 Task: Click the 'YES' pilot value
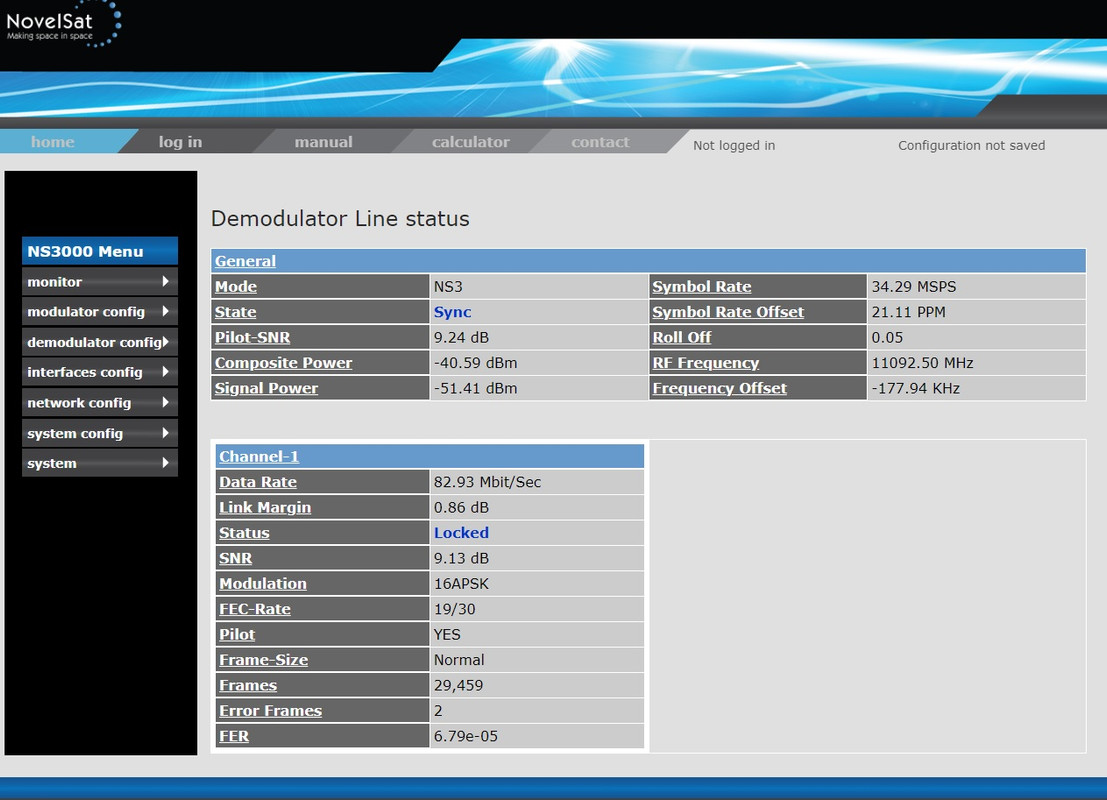[x=447, y=635]
